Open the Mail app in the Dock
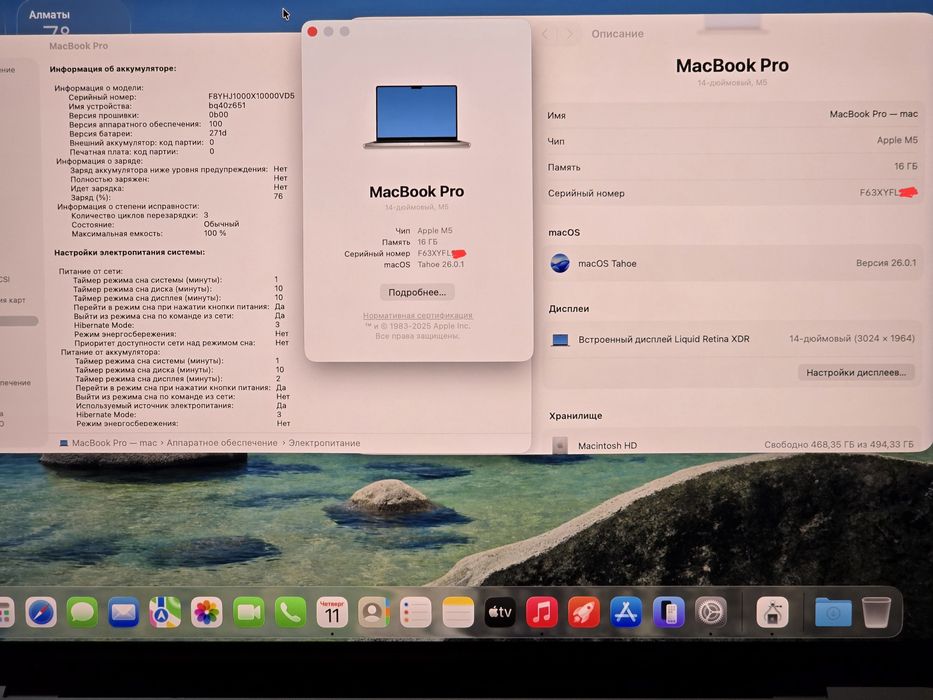Screen dimensions: 933x700 123,612
